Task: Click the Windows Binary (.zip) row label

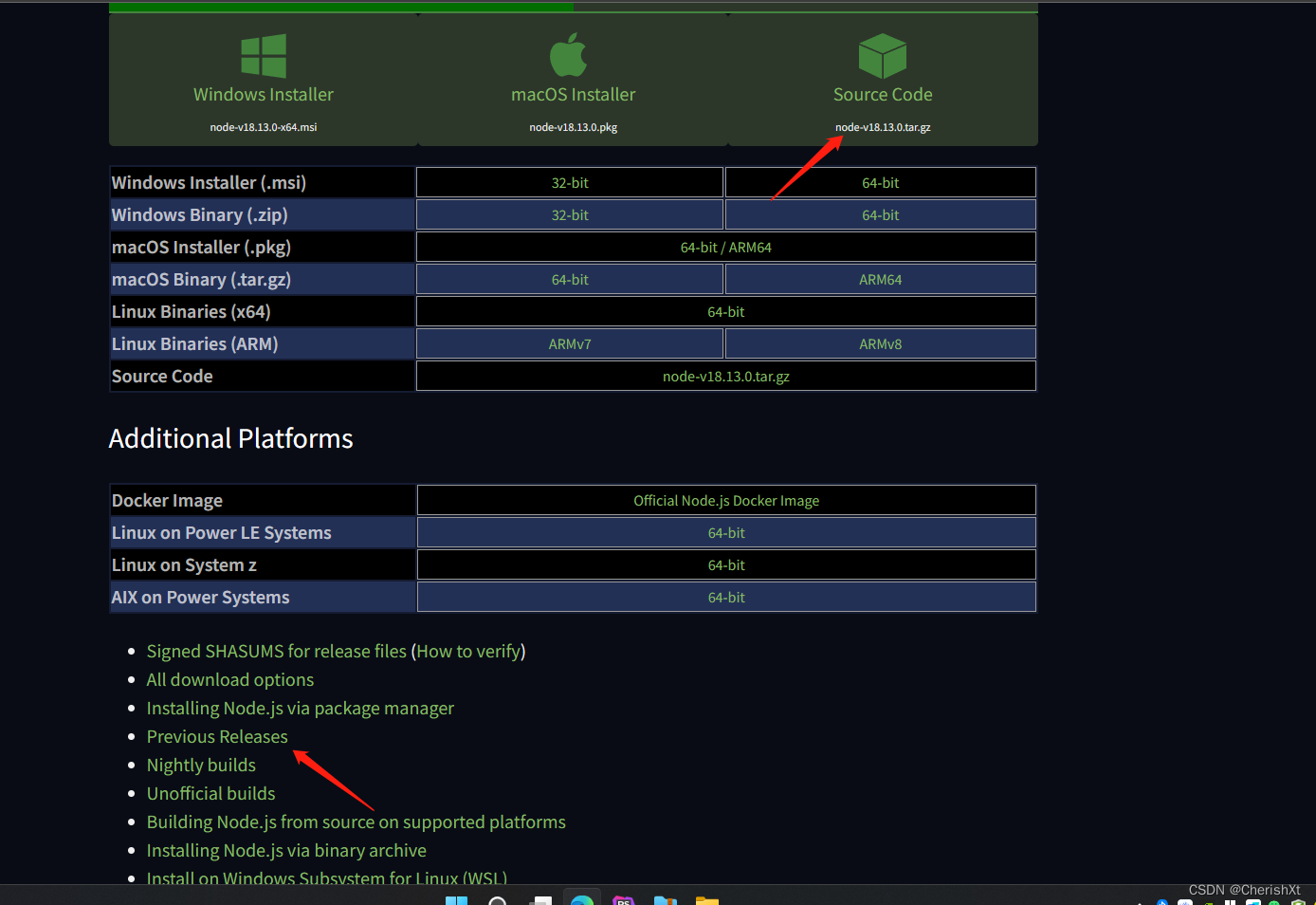Action: [x=199, y=214]
